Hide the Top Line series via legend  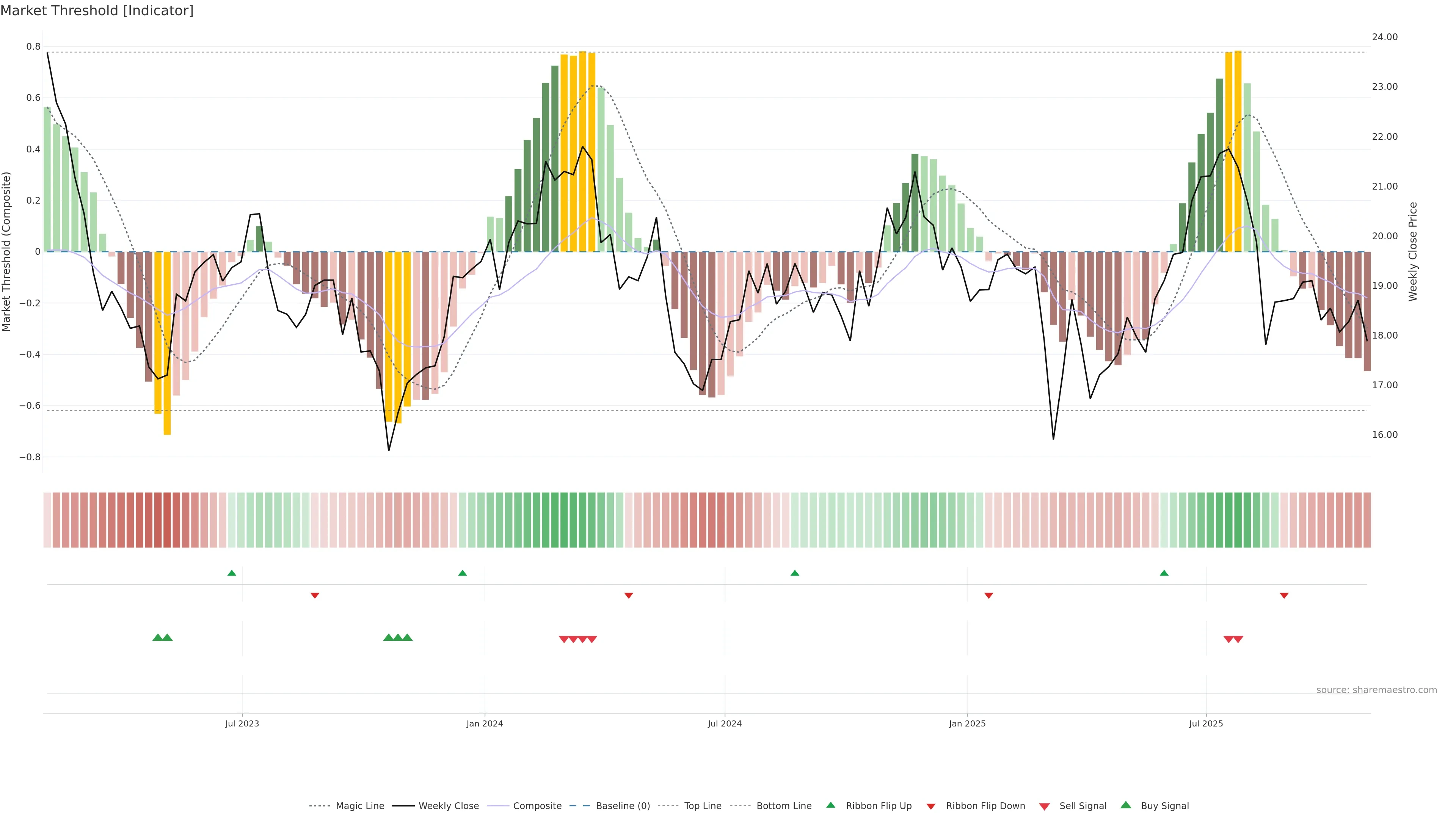pyautogui.click(x=703, y=806)
